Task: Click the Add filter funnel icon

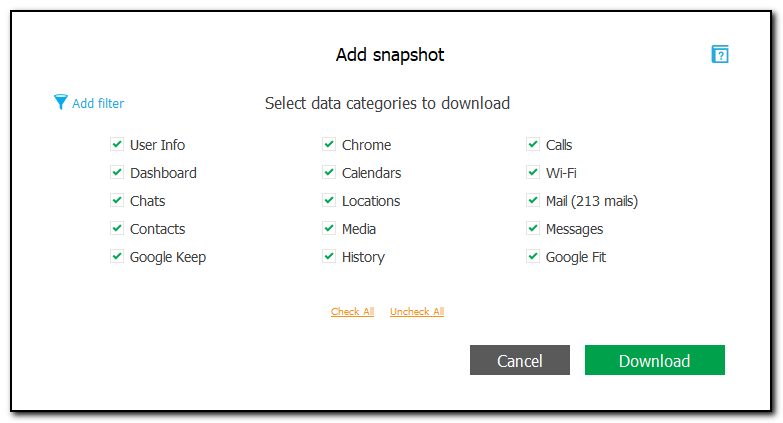Action: pos(61,102)
